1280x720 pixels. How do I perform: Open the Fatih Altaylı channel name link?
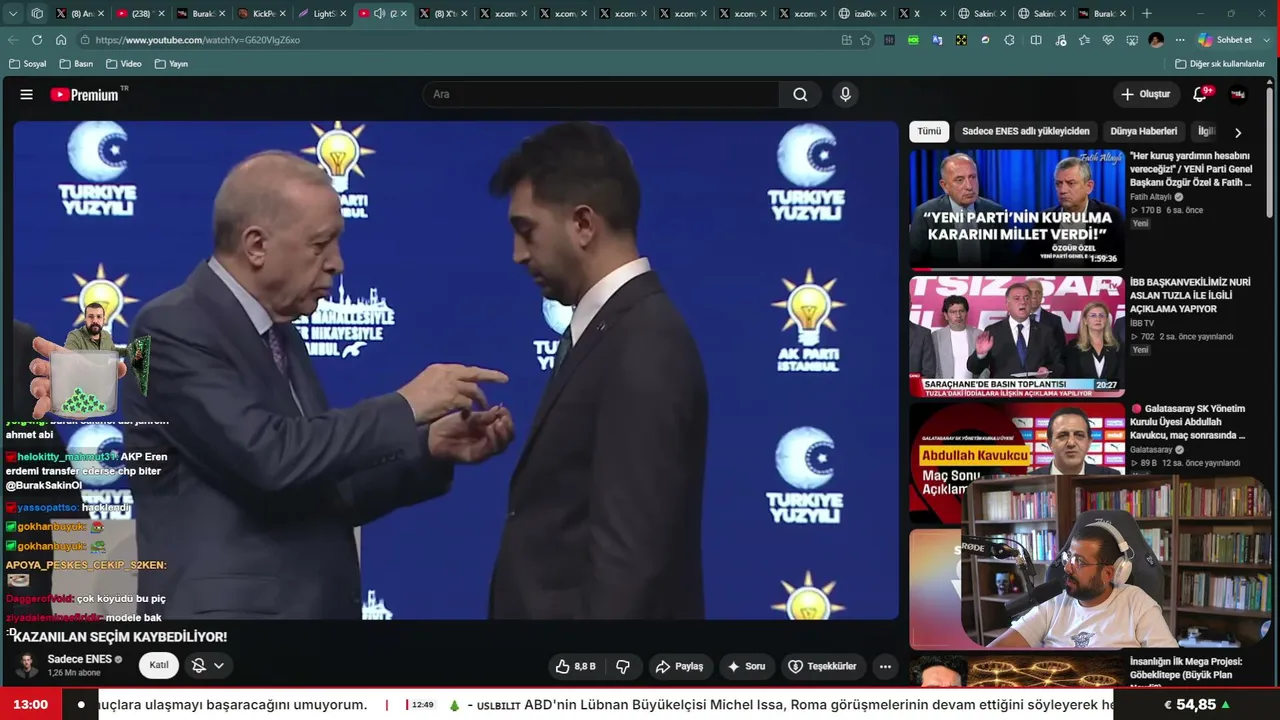click(1151, 197)
